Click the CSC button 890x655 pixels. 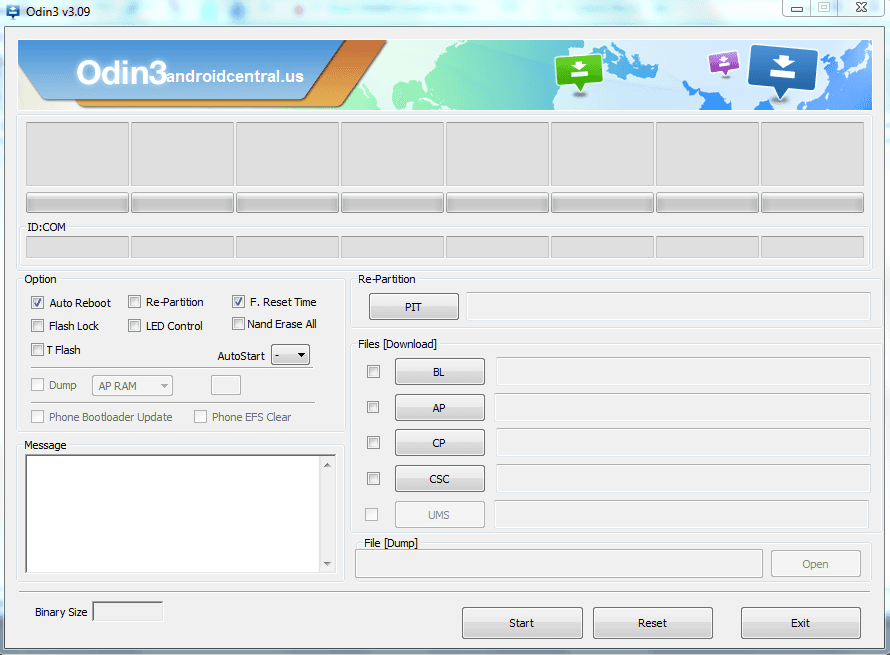[439, 478]
